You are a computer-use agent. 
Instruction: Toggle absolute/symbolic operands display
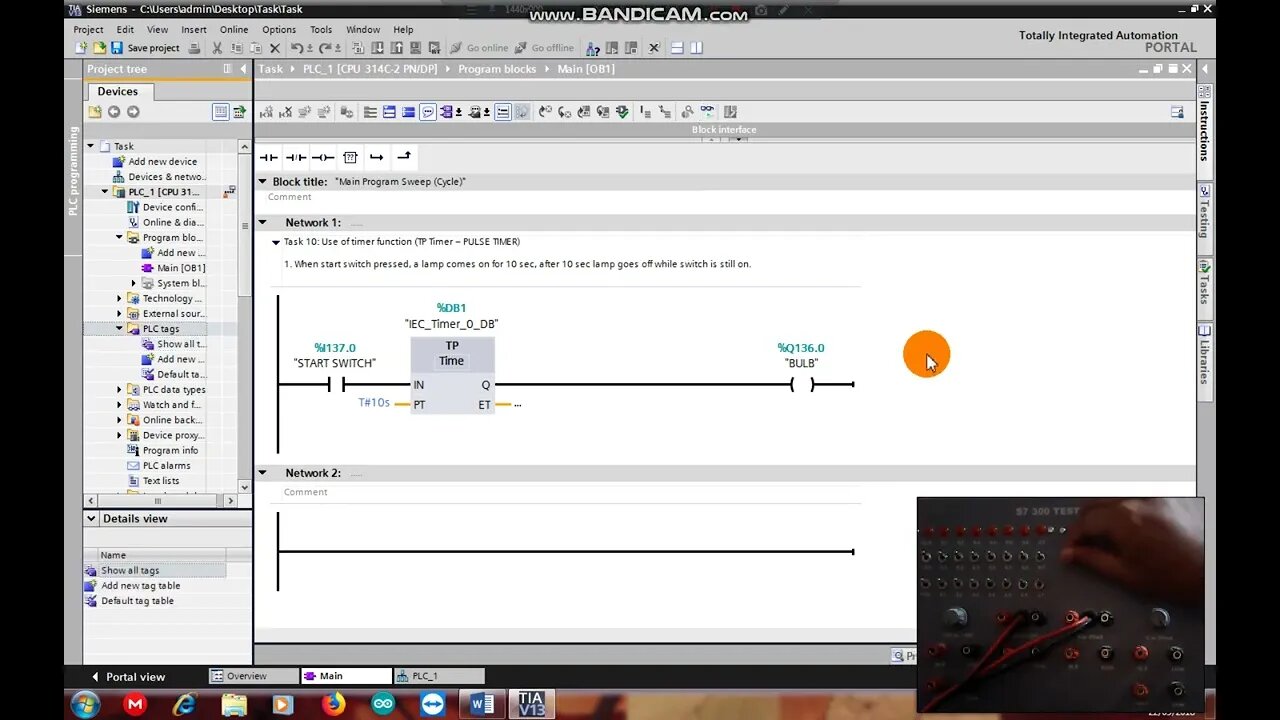tap(447, 112)
